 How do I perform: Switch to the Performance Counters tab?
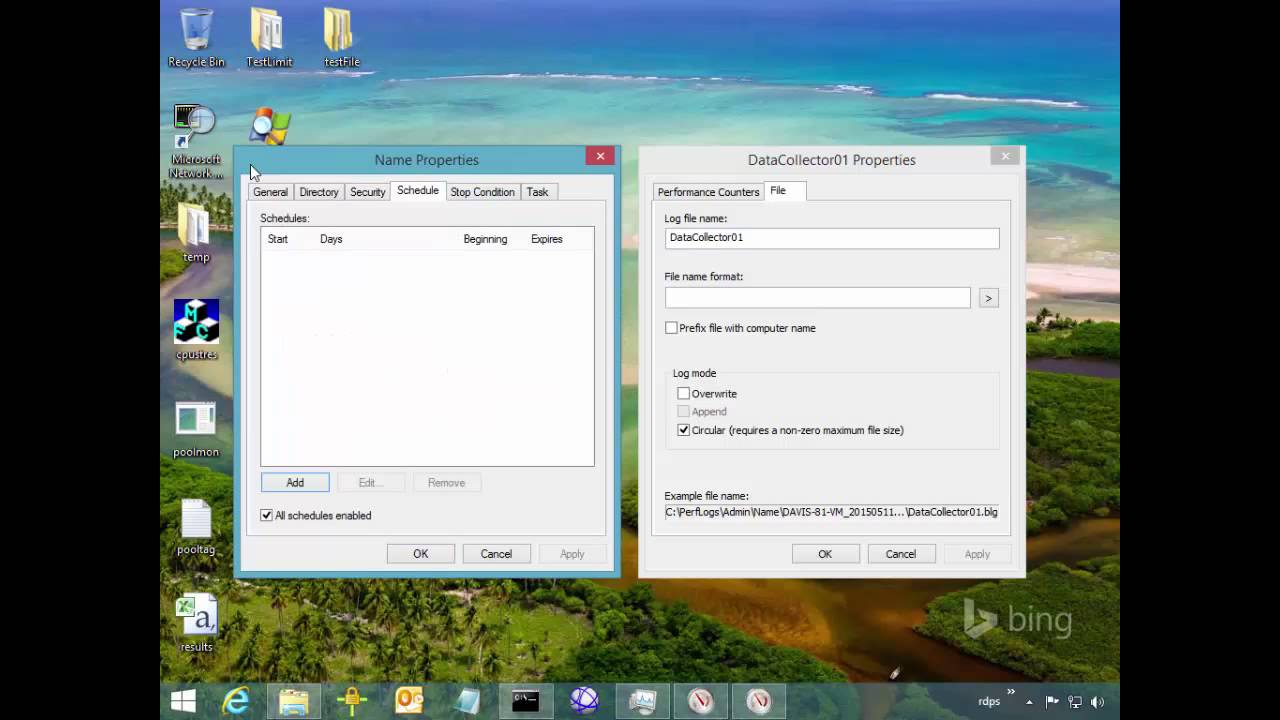point(708,192)
